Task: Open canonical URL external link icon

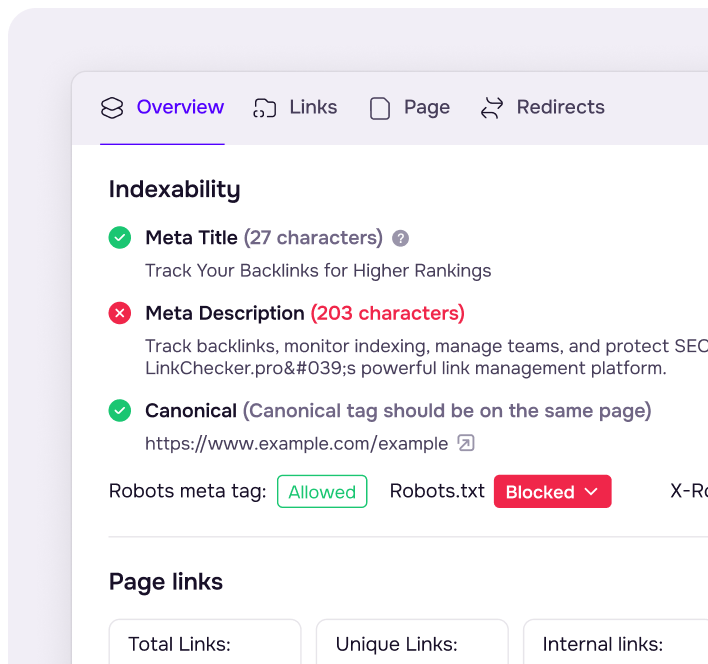Action: coord(466,443)
